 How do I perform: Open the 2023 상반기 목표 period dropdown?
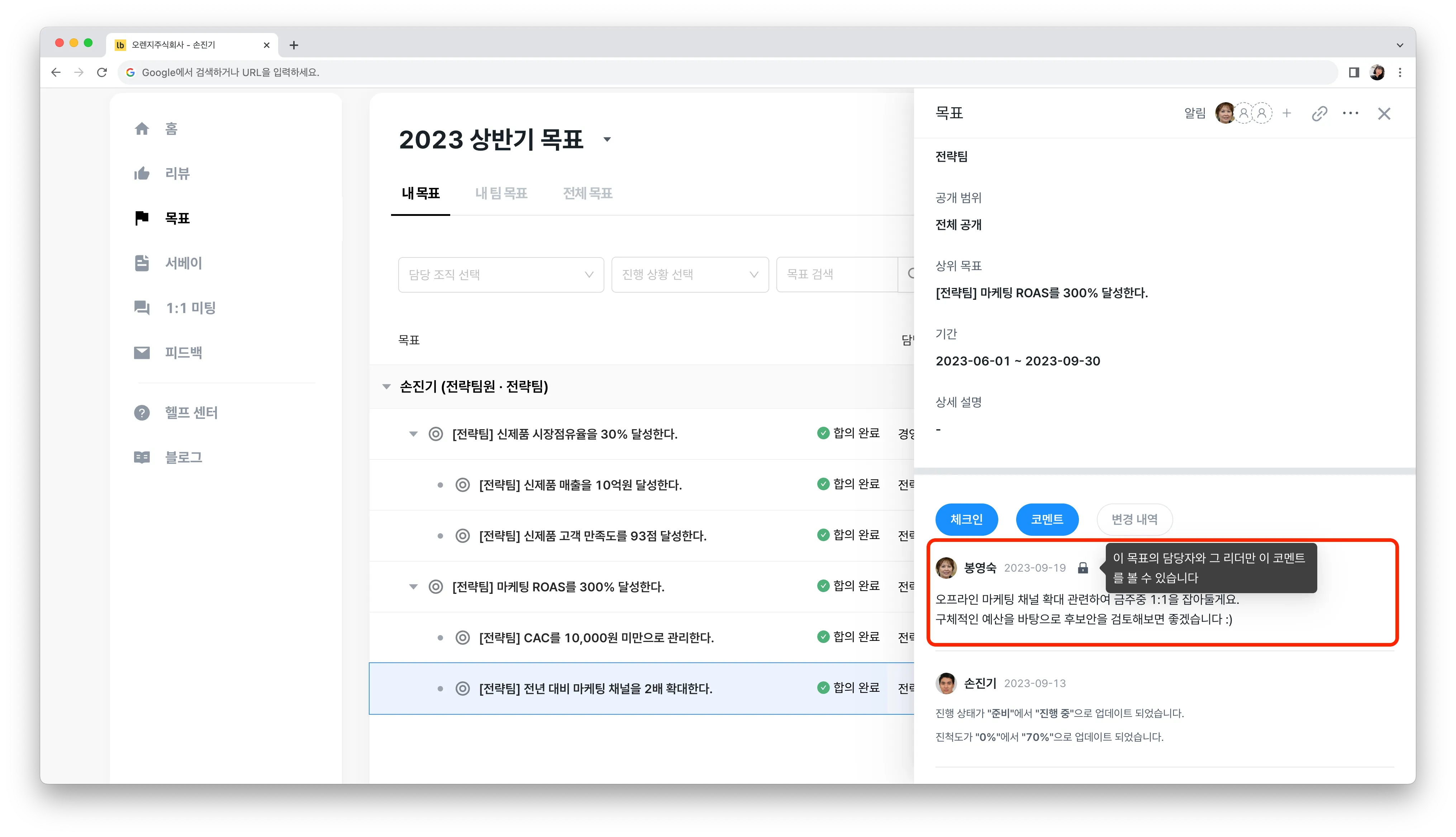tap(607, 140)
